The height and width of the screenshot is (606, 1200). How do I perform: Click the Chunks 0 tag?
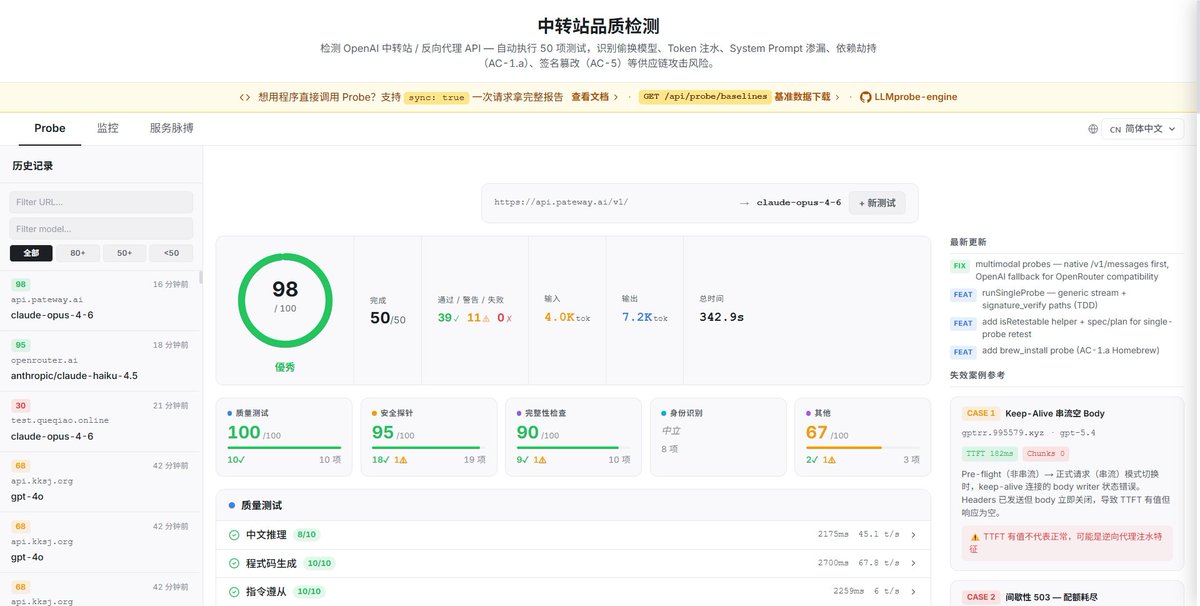tap(1046, 454)
